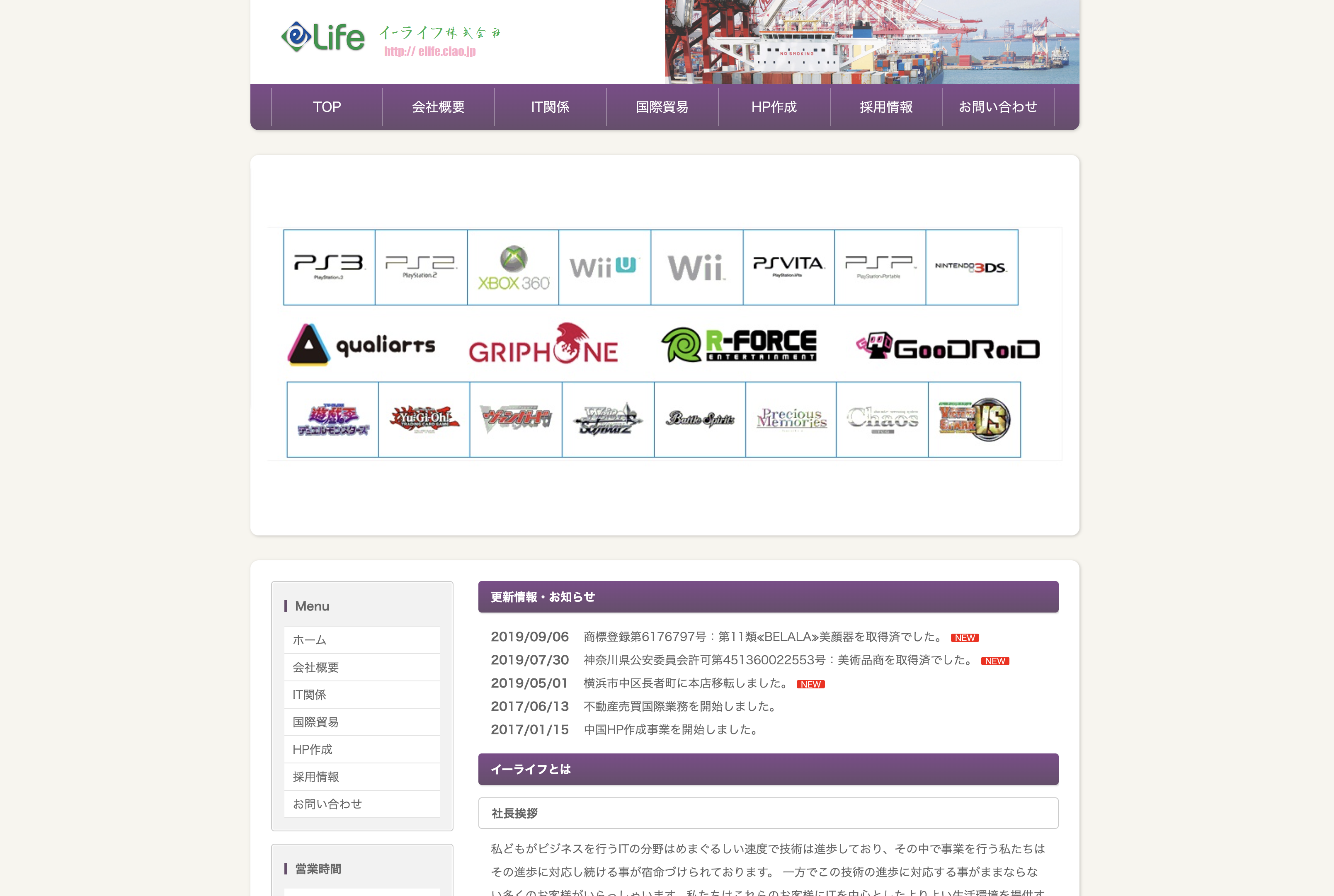Click the TOP navigation menu tab
This screenshot has height=896, width=1334.
(327, 107)
